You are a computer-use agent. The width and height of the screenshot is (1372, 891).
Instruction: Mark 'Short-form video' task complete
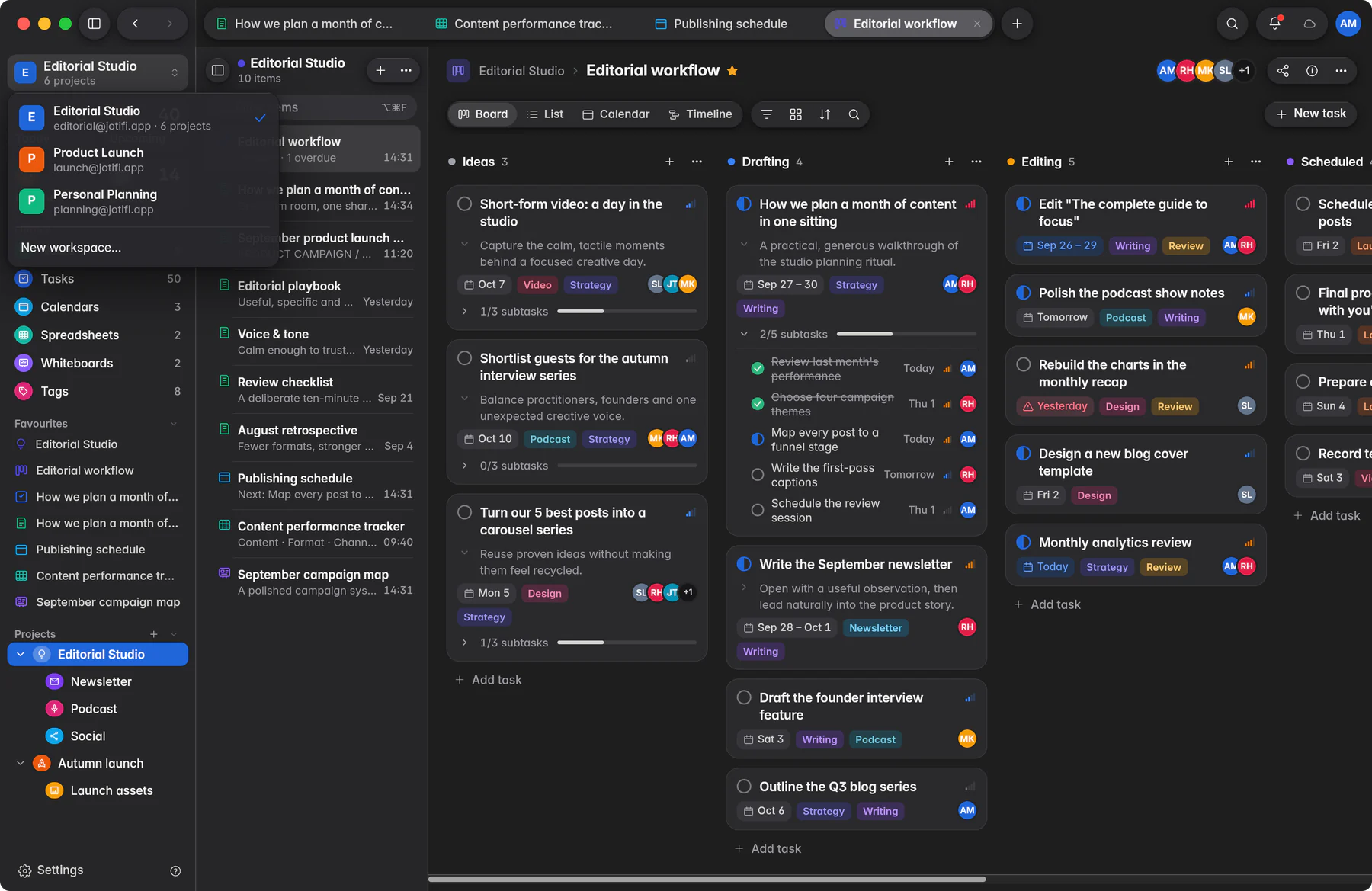464,204
